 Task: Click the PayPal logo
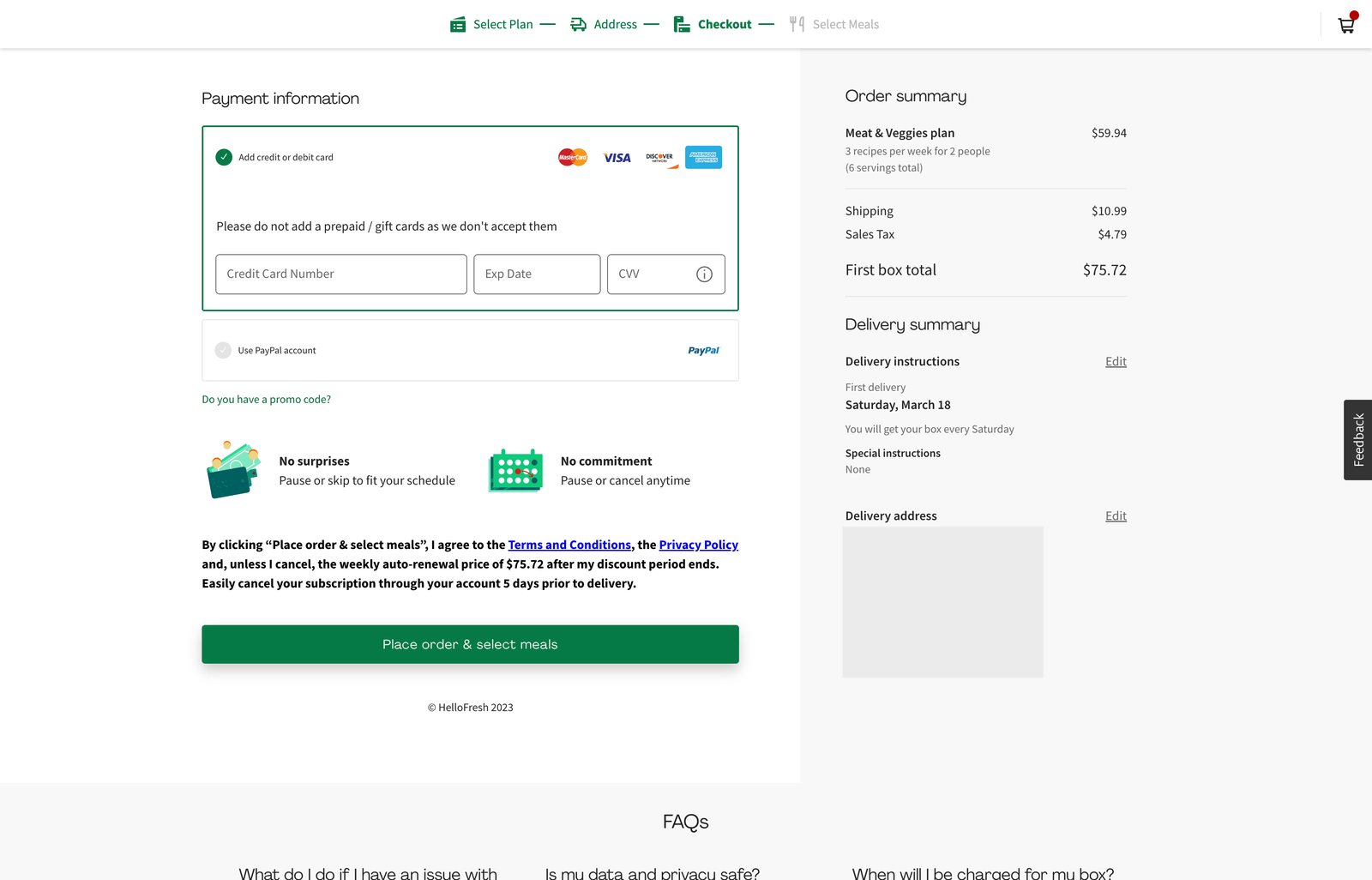pyautogui.click(x=703, y=351)
